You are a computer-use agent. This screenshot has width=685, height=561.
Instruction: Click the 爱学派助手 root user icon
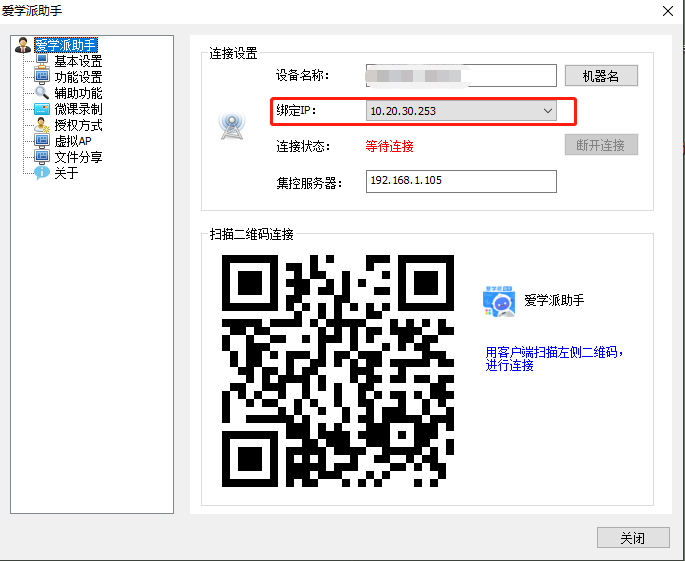(x=22, y=45)
